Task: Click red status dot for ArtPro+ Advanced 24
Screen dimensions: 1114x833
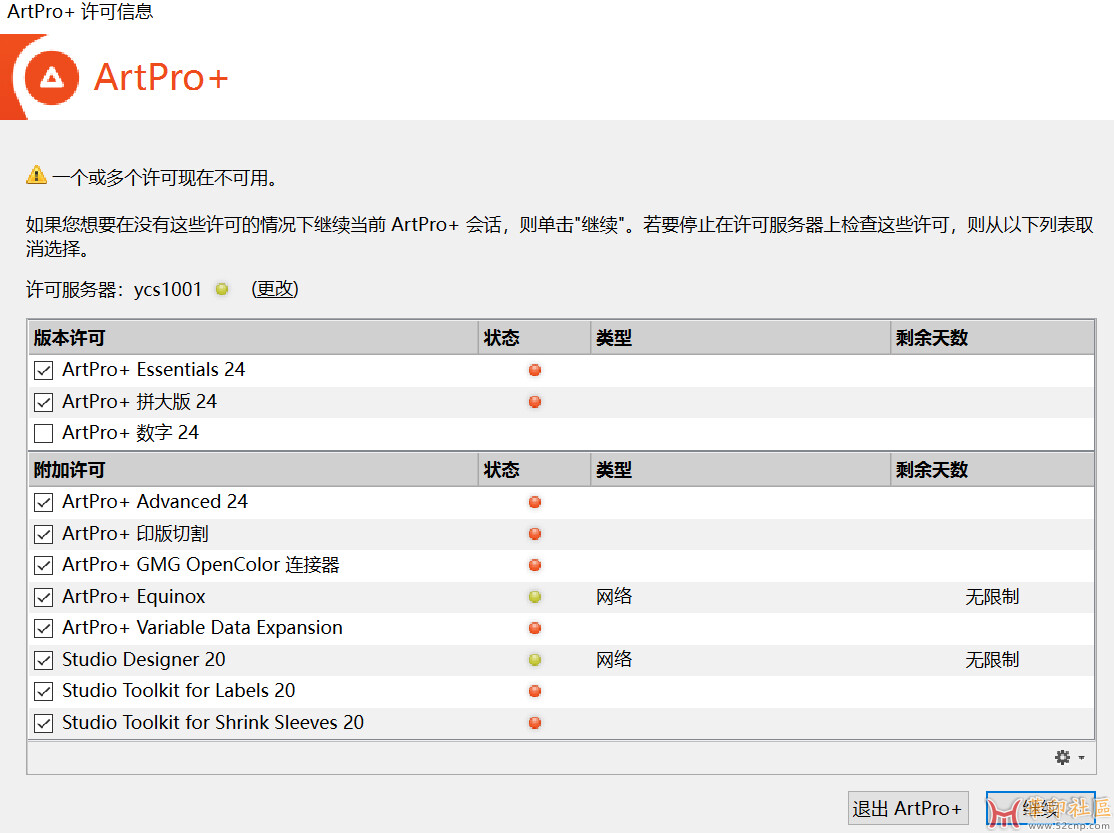Action: click(535, 502)
